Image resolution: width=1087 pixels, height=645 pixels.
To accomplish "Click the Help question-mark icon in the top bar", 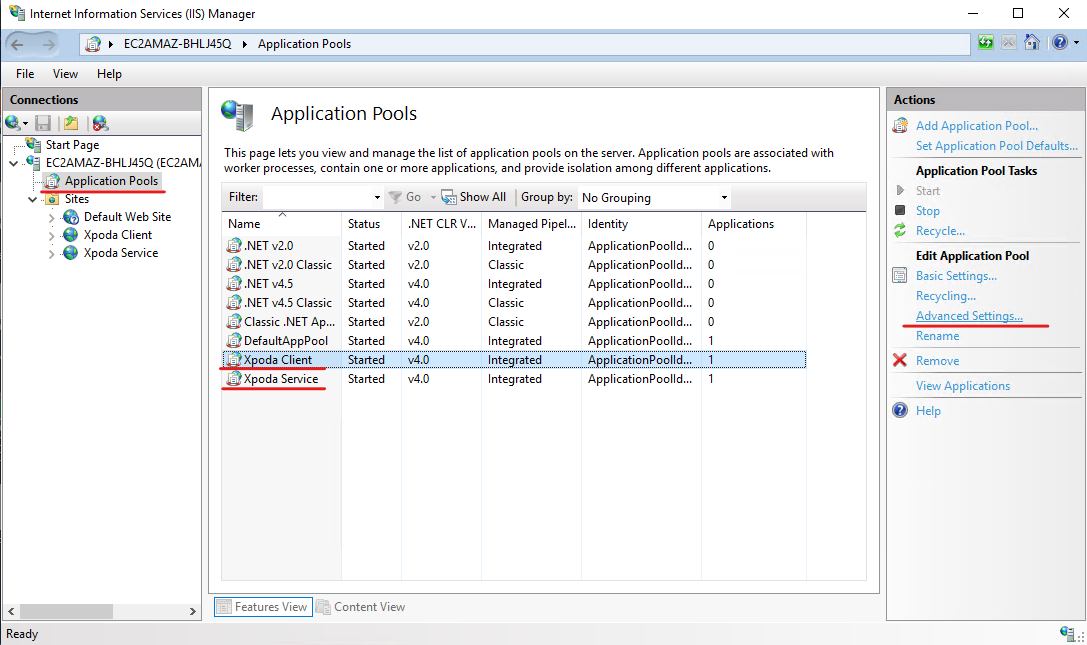I will click(x=1059, y=43).
